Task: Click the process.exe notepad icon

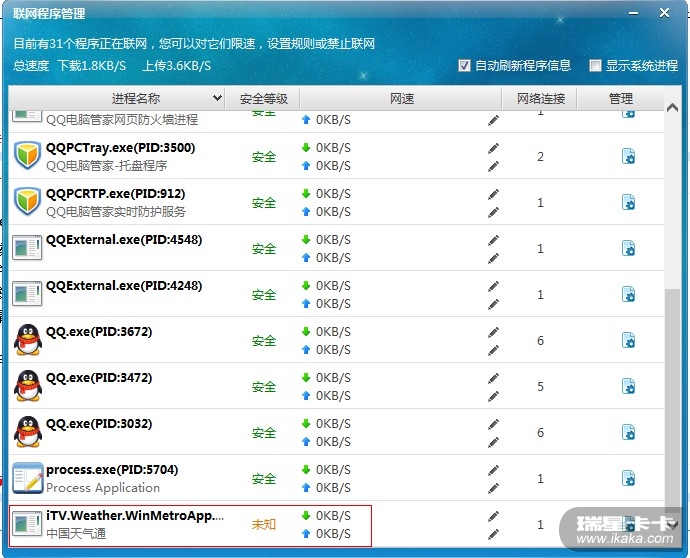Action: tap(28, 478)
